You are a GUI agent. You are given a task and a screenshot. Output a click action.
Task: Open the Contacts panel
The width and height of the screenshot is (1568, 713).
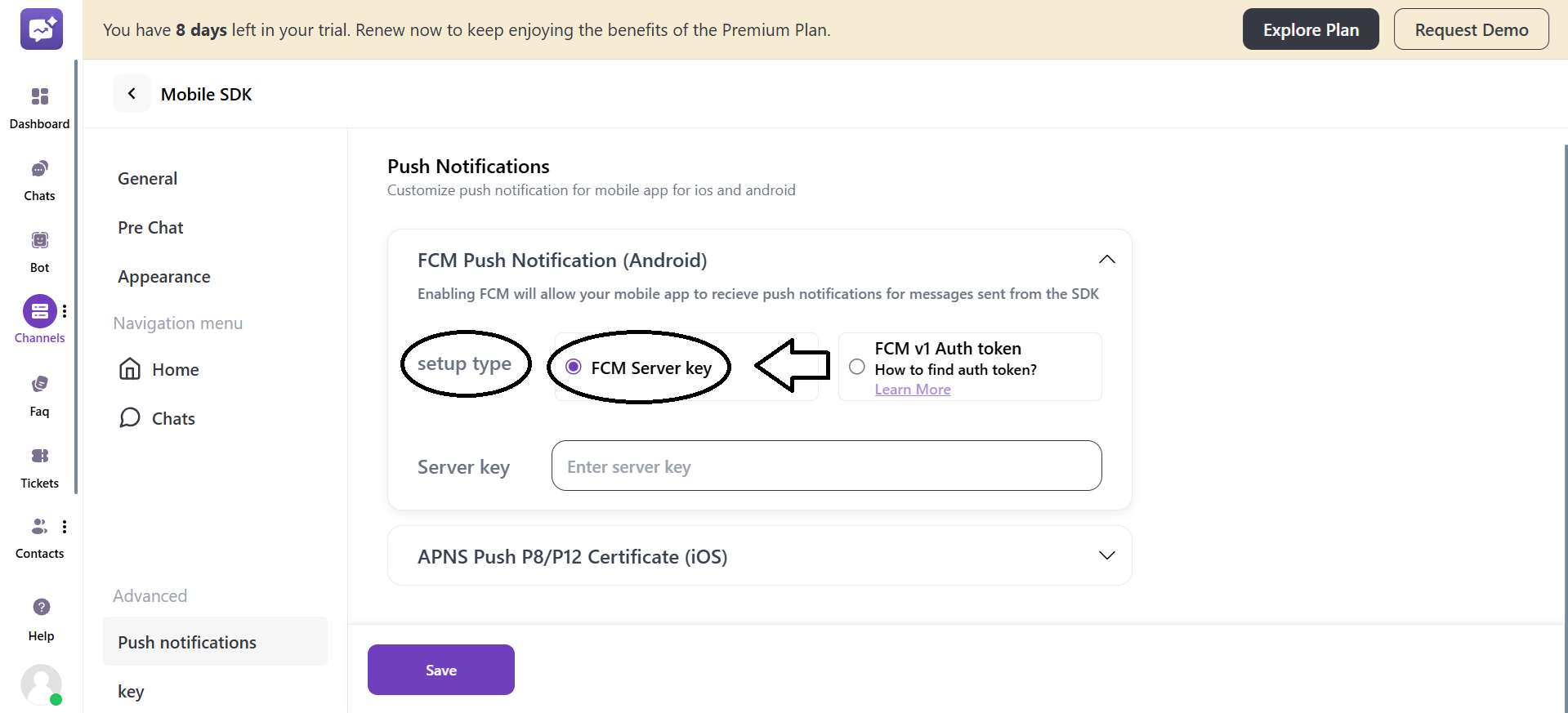point(39,536)
